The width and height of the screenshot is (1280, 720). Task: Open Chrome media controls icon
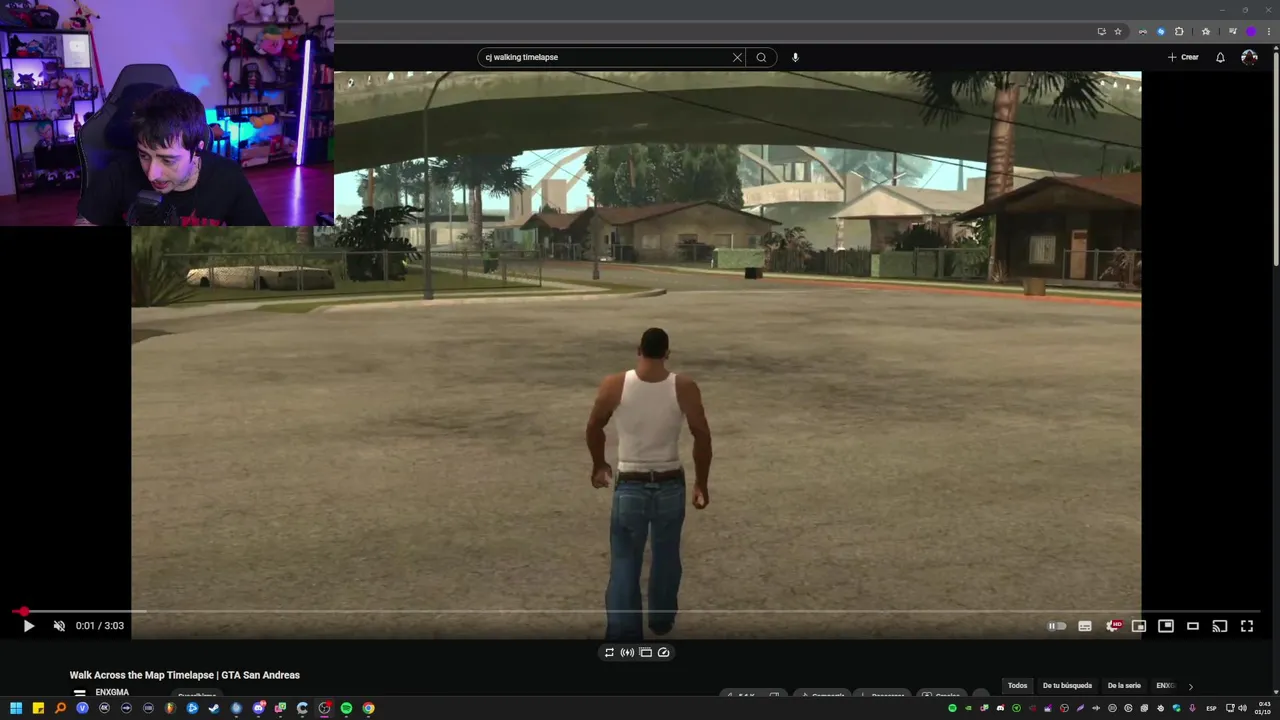[1233, 32]
